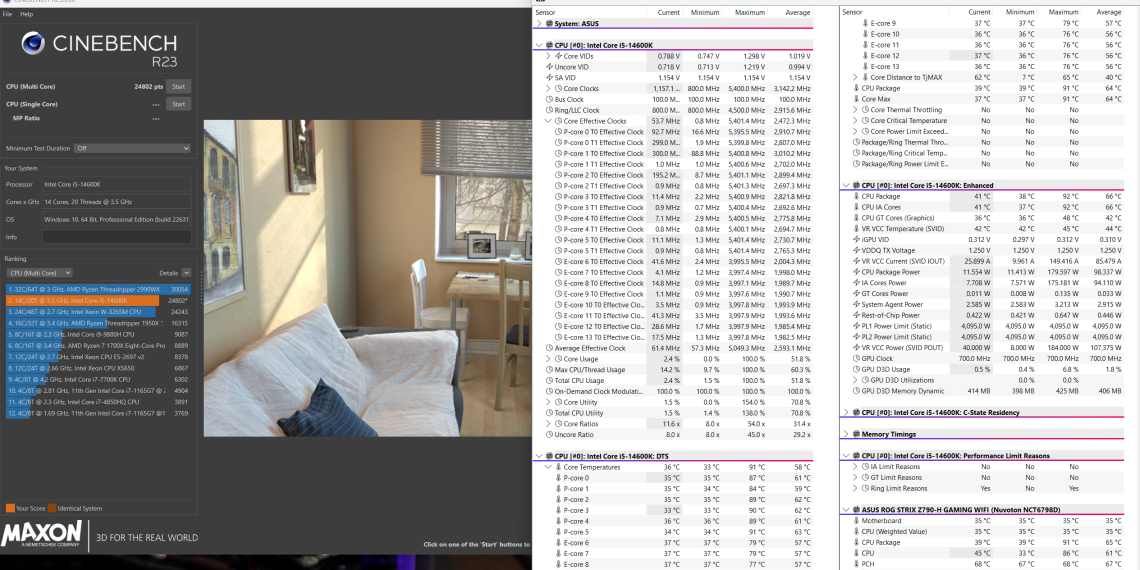Click the gauge icon beside Max CPU/Thread Usage
This screenshot has height=570, width=1140.
pos(548,369)
